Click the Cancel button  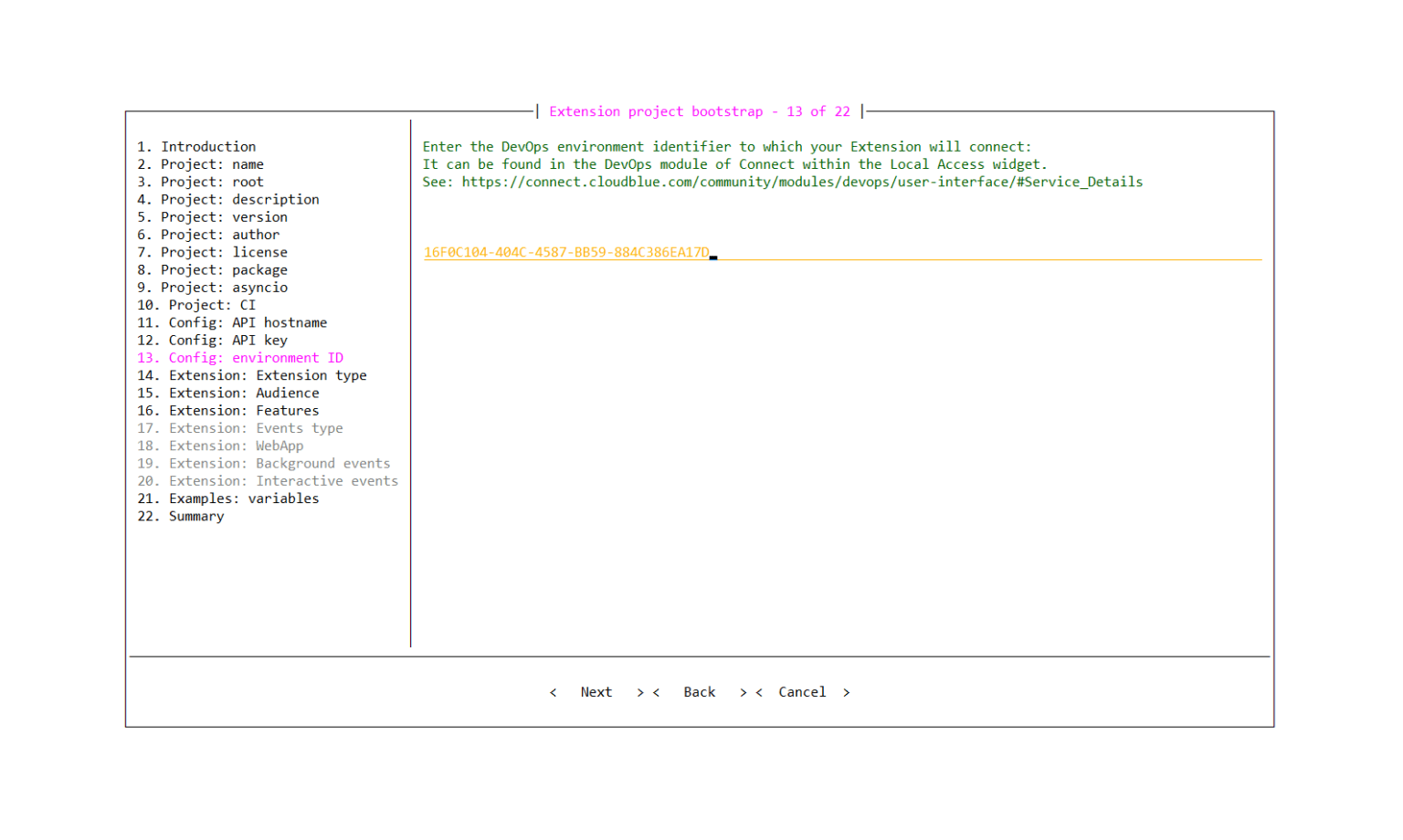[x=802, y=692]
